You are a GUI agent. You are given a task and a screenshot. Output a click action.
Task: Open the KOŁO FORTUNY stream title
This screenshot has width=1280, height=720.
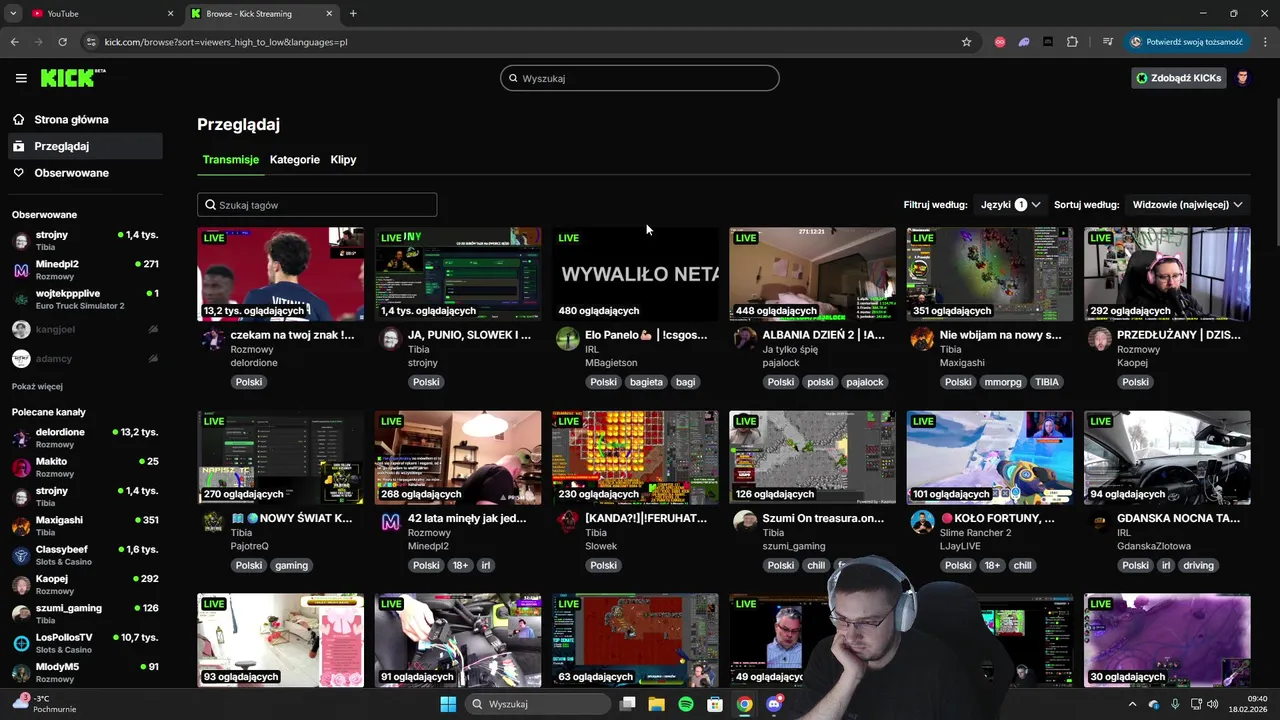pos(997,518)
